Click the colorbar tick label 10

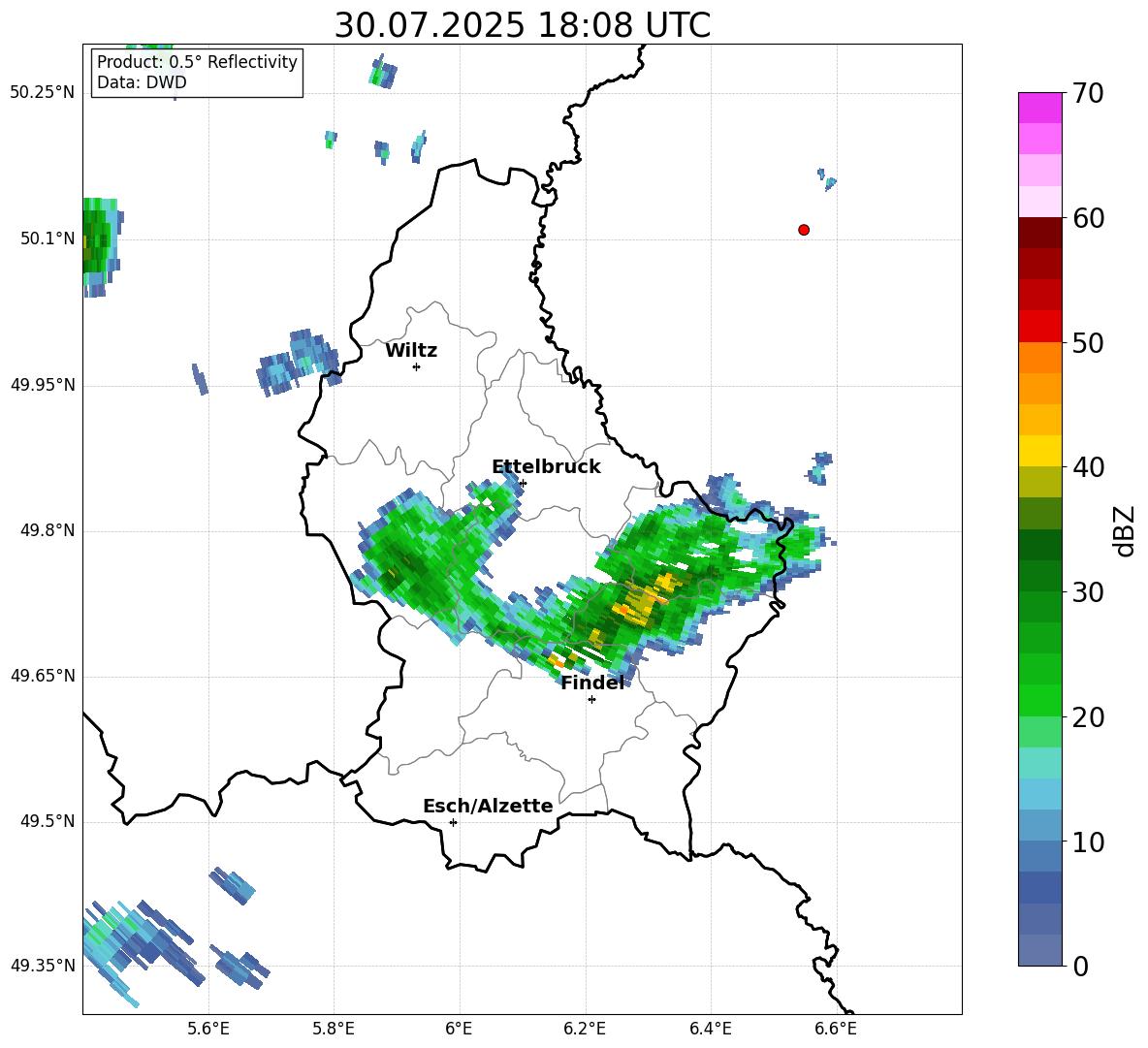(x=1088, y=842)
